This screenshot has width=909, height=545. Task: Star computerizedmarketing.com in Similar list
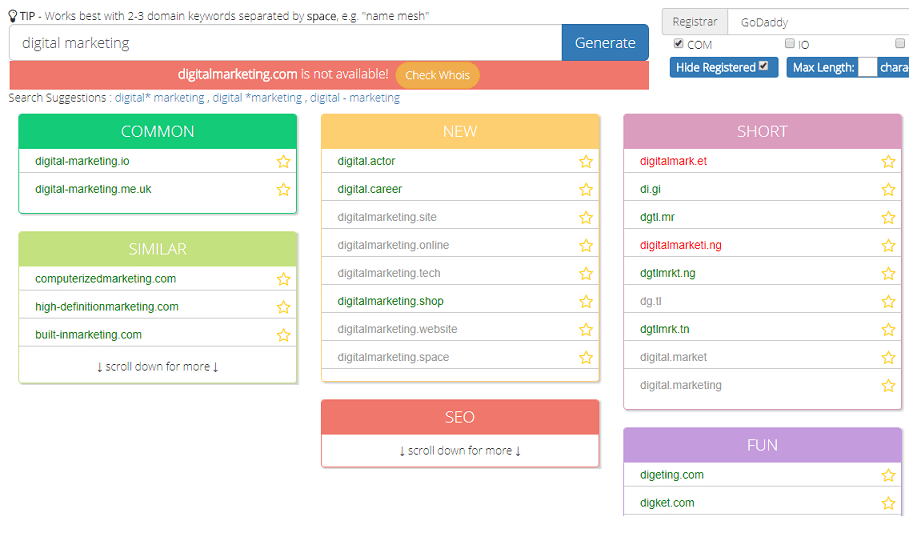[x=283, y=279]
